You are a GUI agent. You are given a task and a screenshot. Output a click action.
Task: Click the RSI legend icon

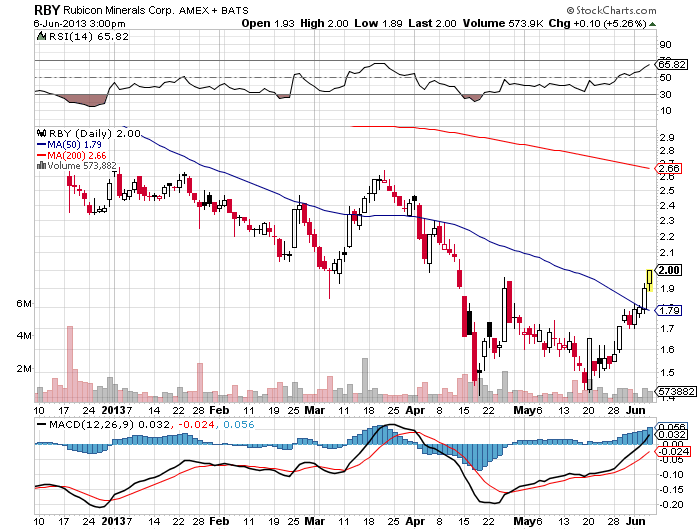click(x=42, y=36)
